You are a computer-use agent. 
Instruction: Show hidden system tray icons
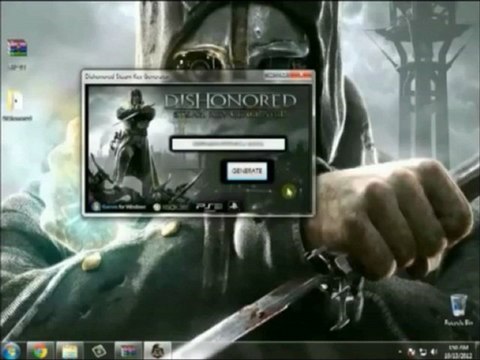pos(400,351)
